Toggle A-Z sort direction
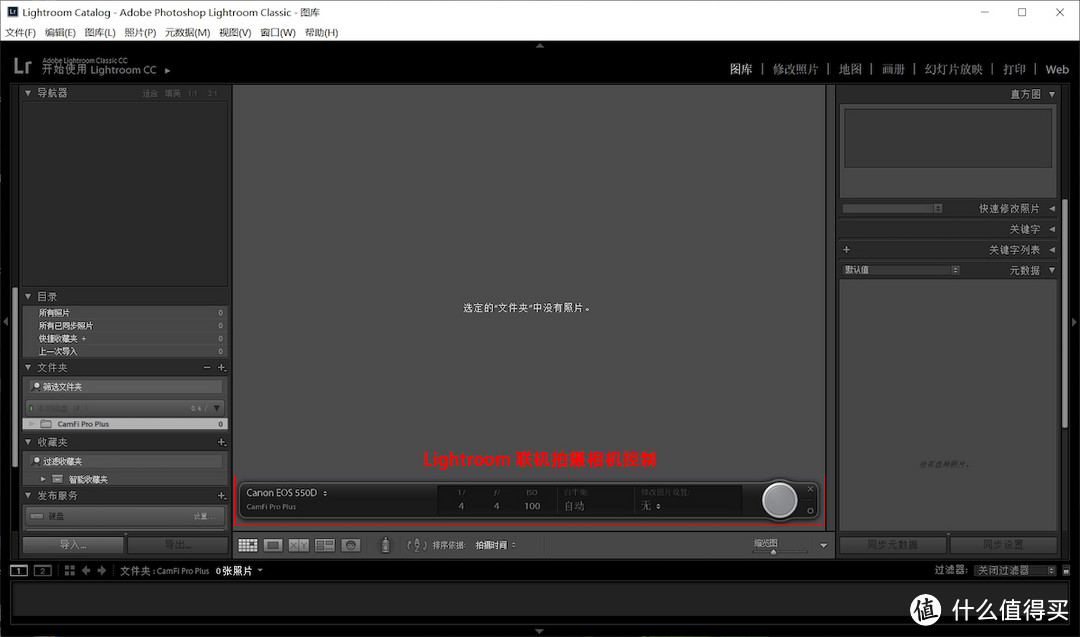Viewport: 1080px width, 637px height. click(416, 545)
